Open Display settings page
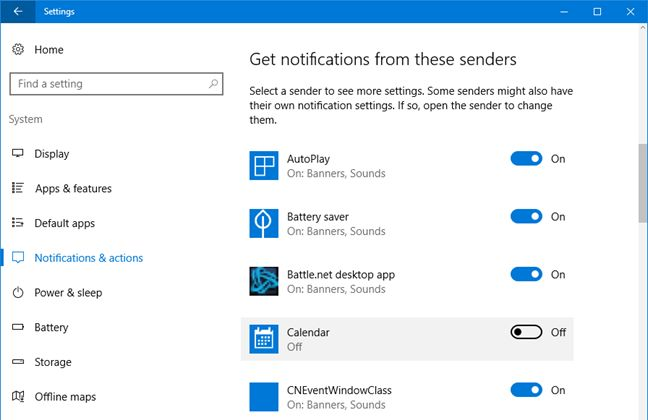Screen dimensions: 648x420 pyautogui.click(x=52, y=154)
